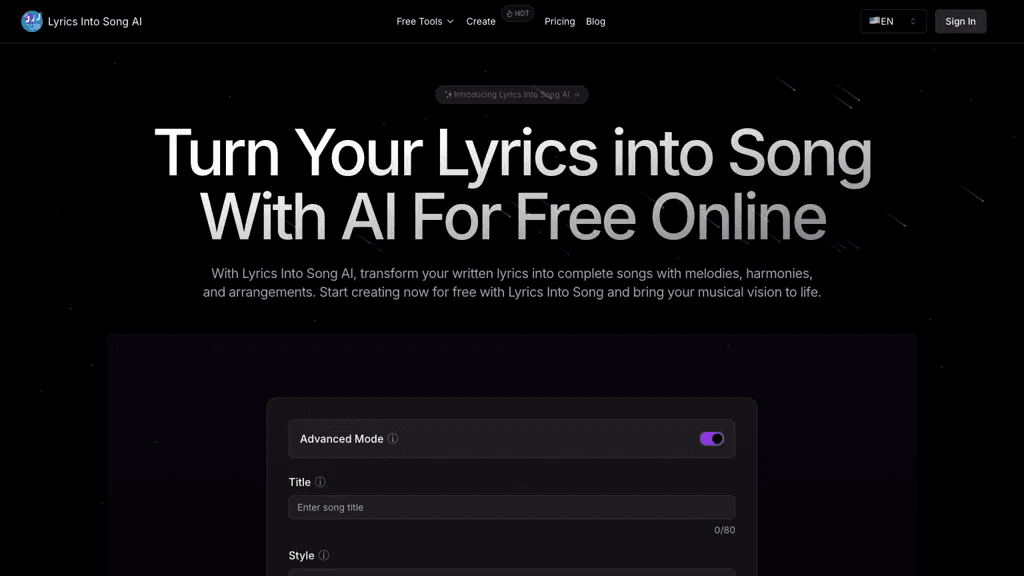This screenshot has height=576, width=1024.
Task: Click the Introducing Lyrics Into Song AI banner
Action: pos(512,95)
